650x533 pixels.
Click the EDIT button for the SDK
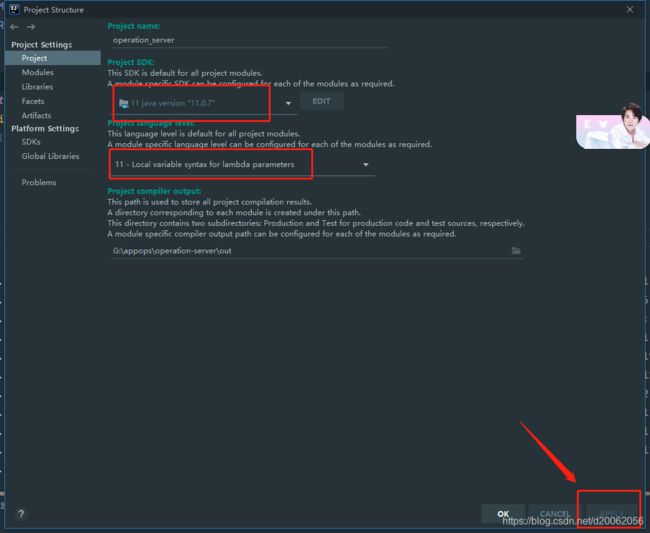pyautogui.click(x=322, y=101)
